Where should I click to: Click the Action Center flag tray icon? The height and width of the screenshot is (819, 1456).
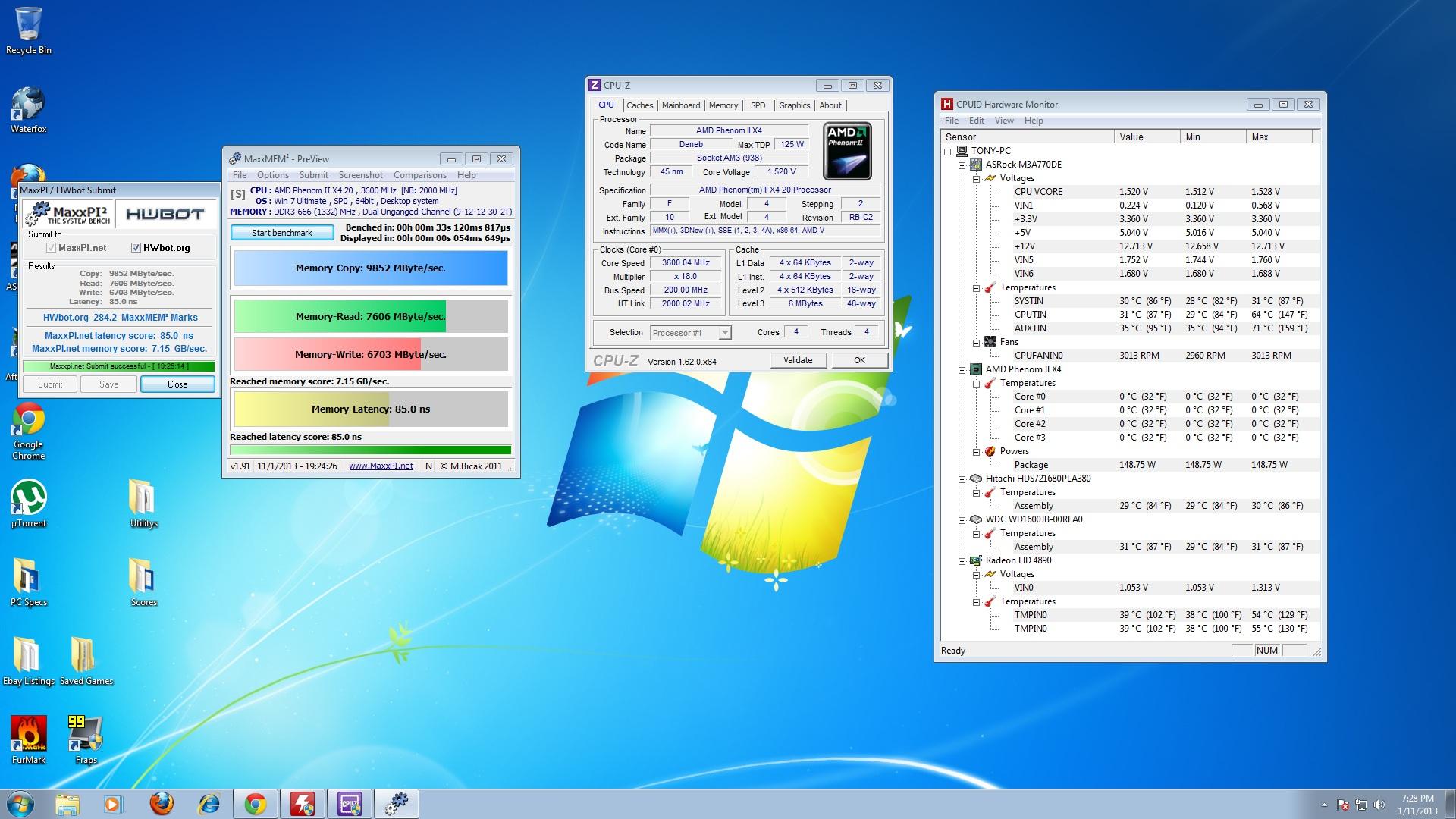1343,805
